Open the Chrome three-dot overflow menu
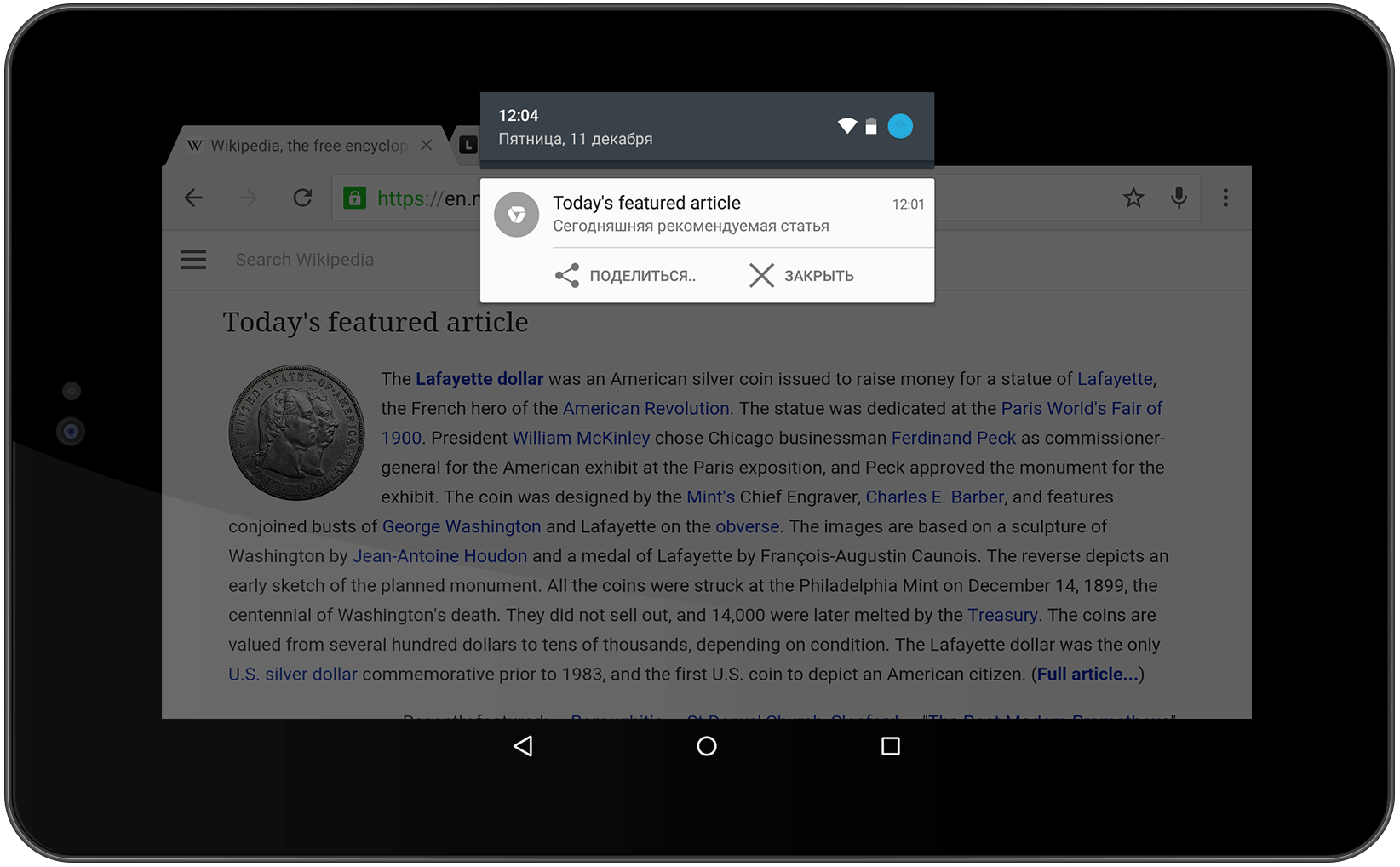Screen dimensions: 1400x867 pos(1225,198)
